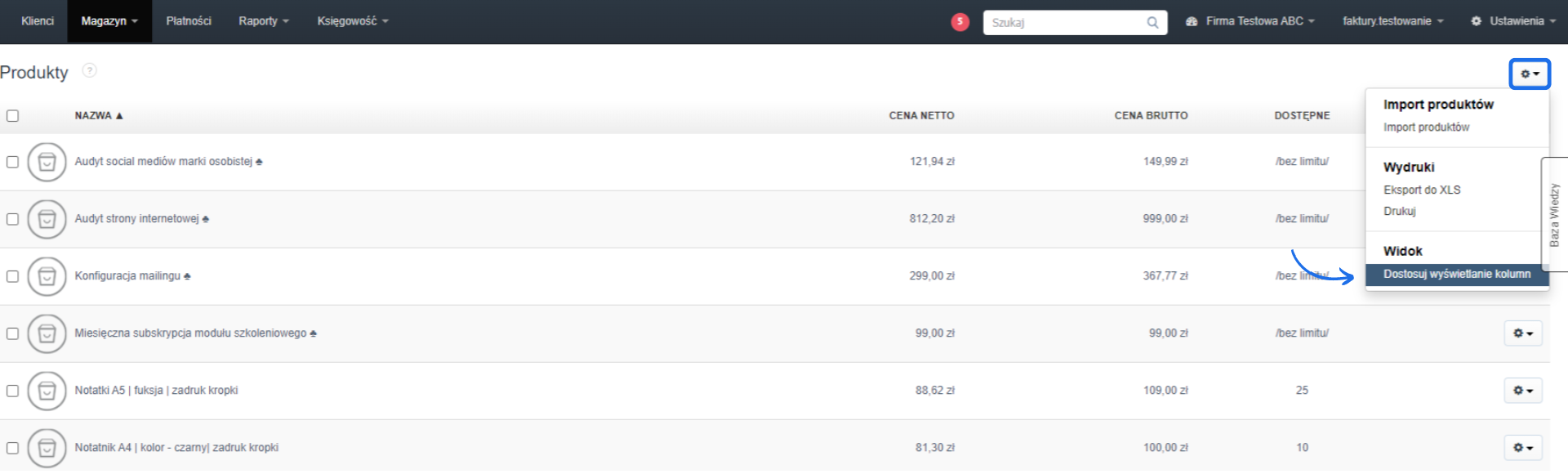Click product icon for Konfiguracja mailingu
The image size is (1568, 474).
[47, 276]
